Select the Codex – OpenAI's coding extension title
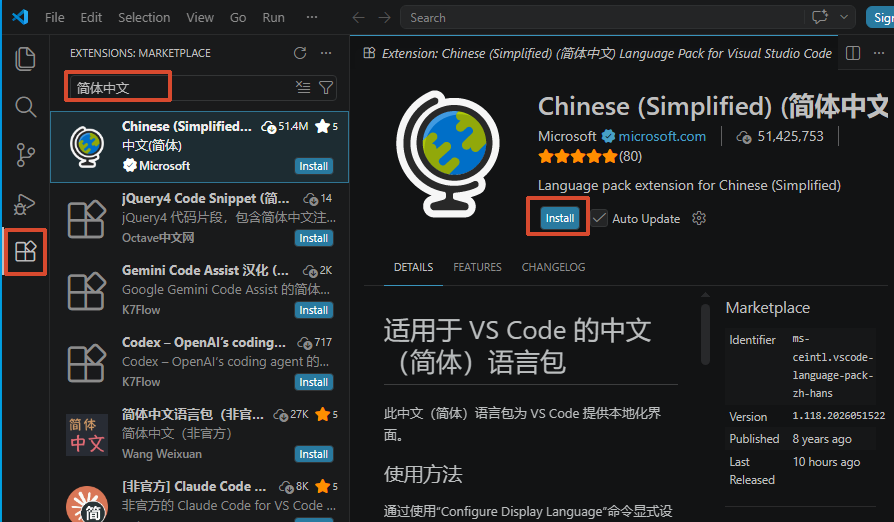The height and width of the screenshot is (522, 894). [x=204, y=342]
